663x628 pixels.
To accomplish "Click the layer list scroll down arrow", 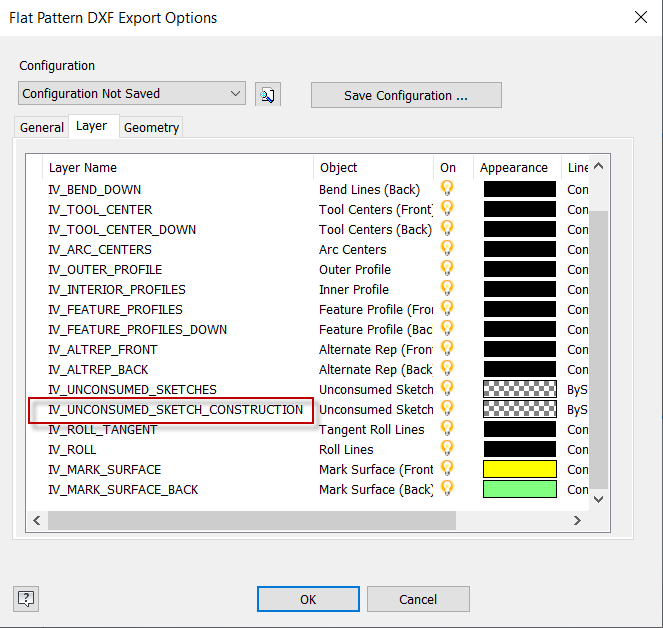I will click(x=598, y=499).
